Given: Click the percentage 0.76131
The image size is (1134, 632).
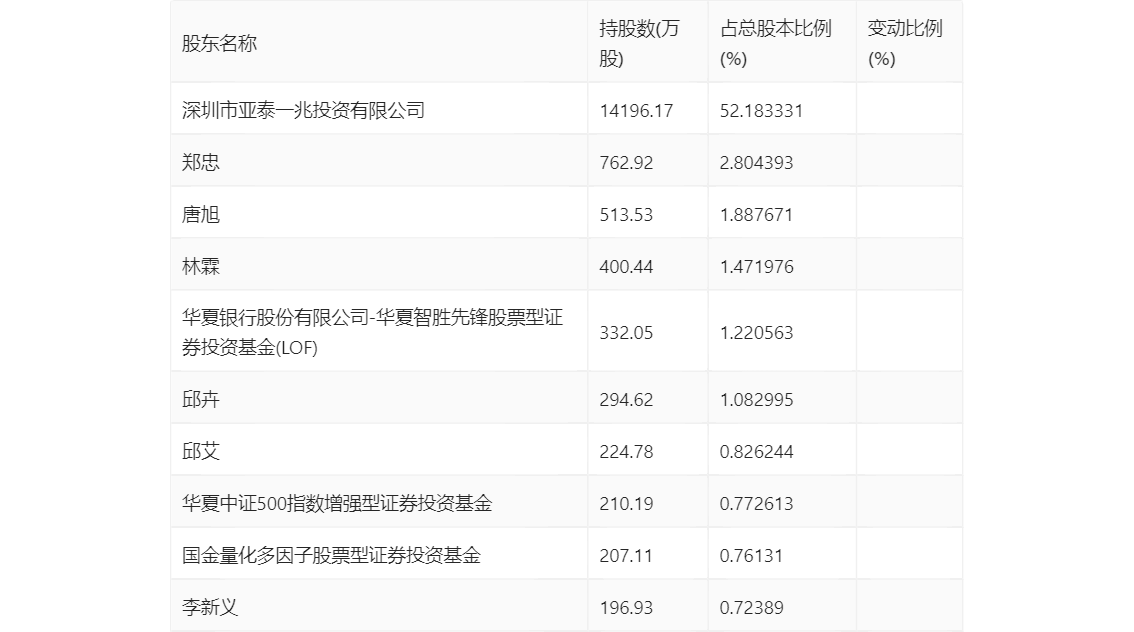Looking at the screenshot, I should (751, 556).
